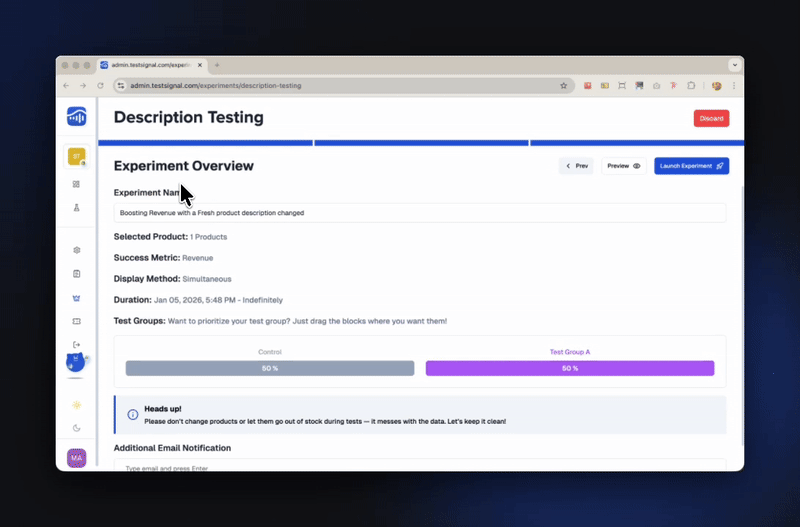Open the settings gear icon in sidebar
Viewport: 800px width, 527px height.
pos(77,250)
